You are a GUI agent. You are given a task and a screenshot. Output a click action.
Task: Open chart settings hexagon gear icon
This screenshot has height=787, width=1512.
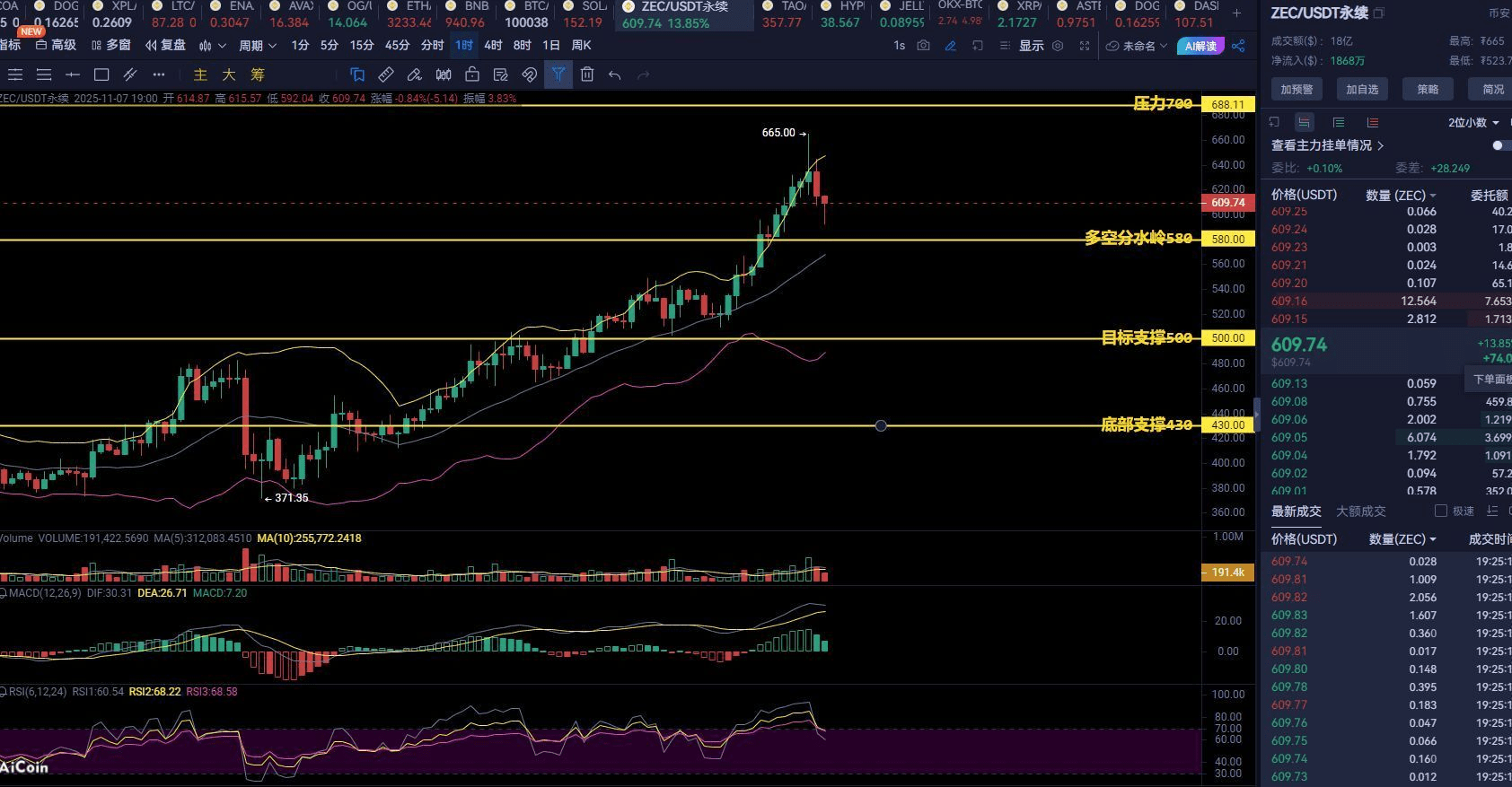1058,45
